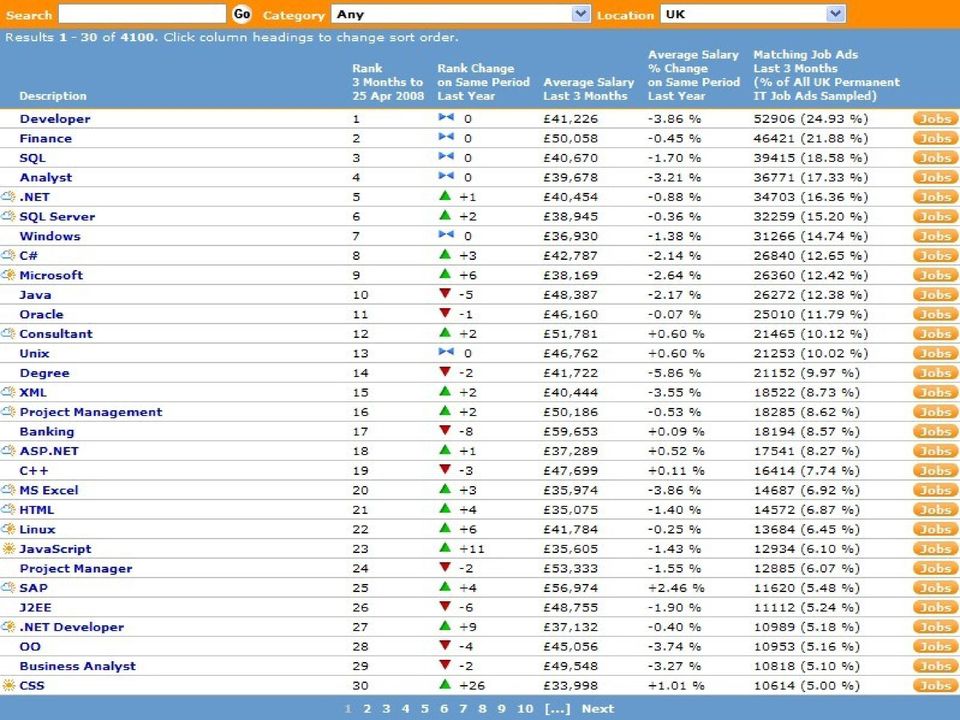The image size is (960, 720).
Task: Click the sun icon beside .NET Developer
Action: [x=9, y=627]
